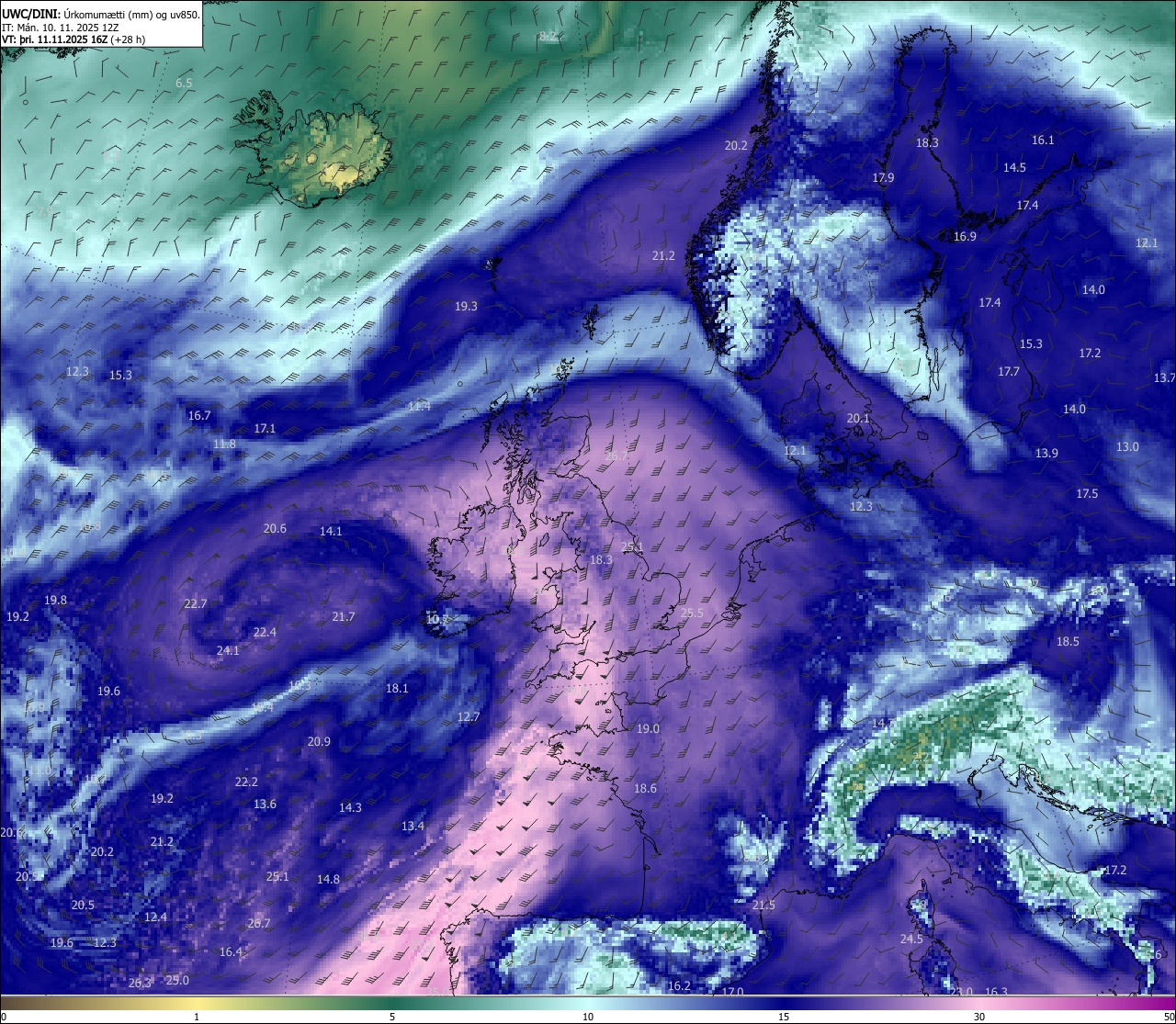1176x1024 pixels.
Task: Select the 12.7 value label
Action: [x=469, y=717]
